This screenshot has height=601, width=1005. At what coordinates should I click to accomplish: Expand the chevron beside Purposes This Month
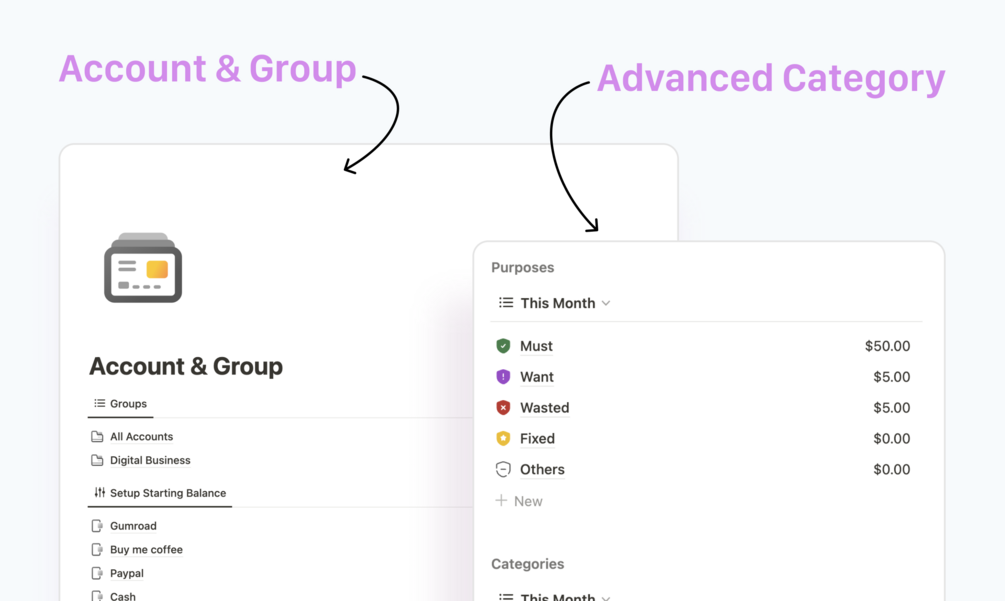pos(606,303)
